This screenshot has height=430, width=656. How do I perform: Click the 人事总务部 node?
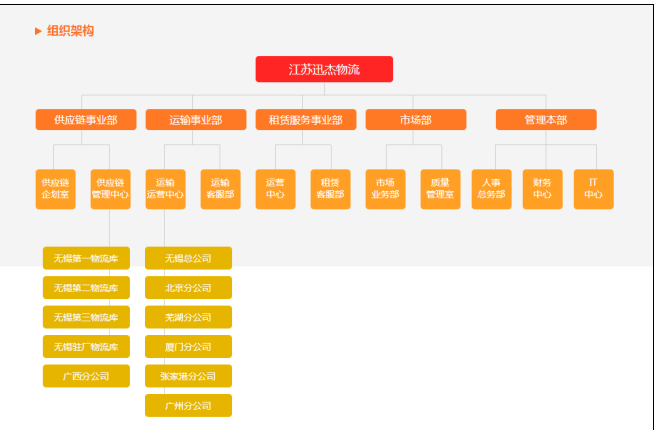(x=492, y=189)
